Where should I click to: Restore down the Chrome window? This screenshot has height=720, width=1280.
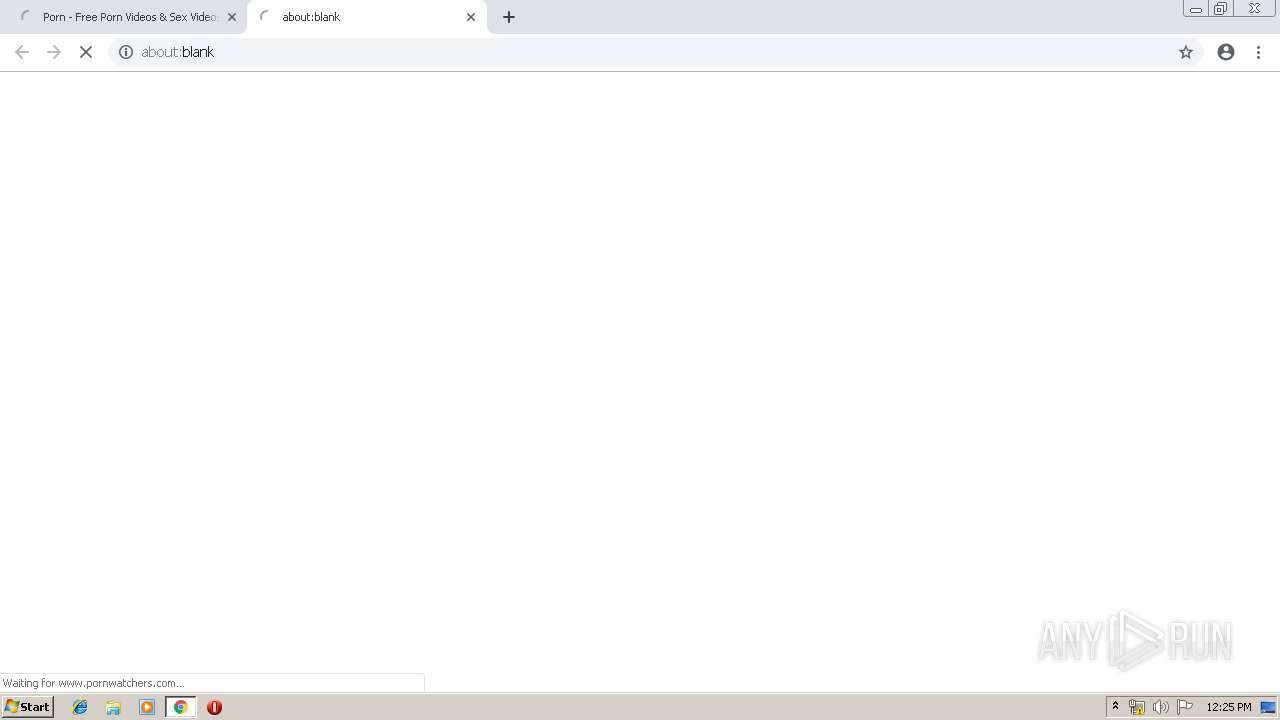1221,9
